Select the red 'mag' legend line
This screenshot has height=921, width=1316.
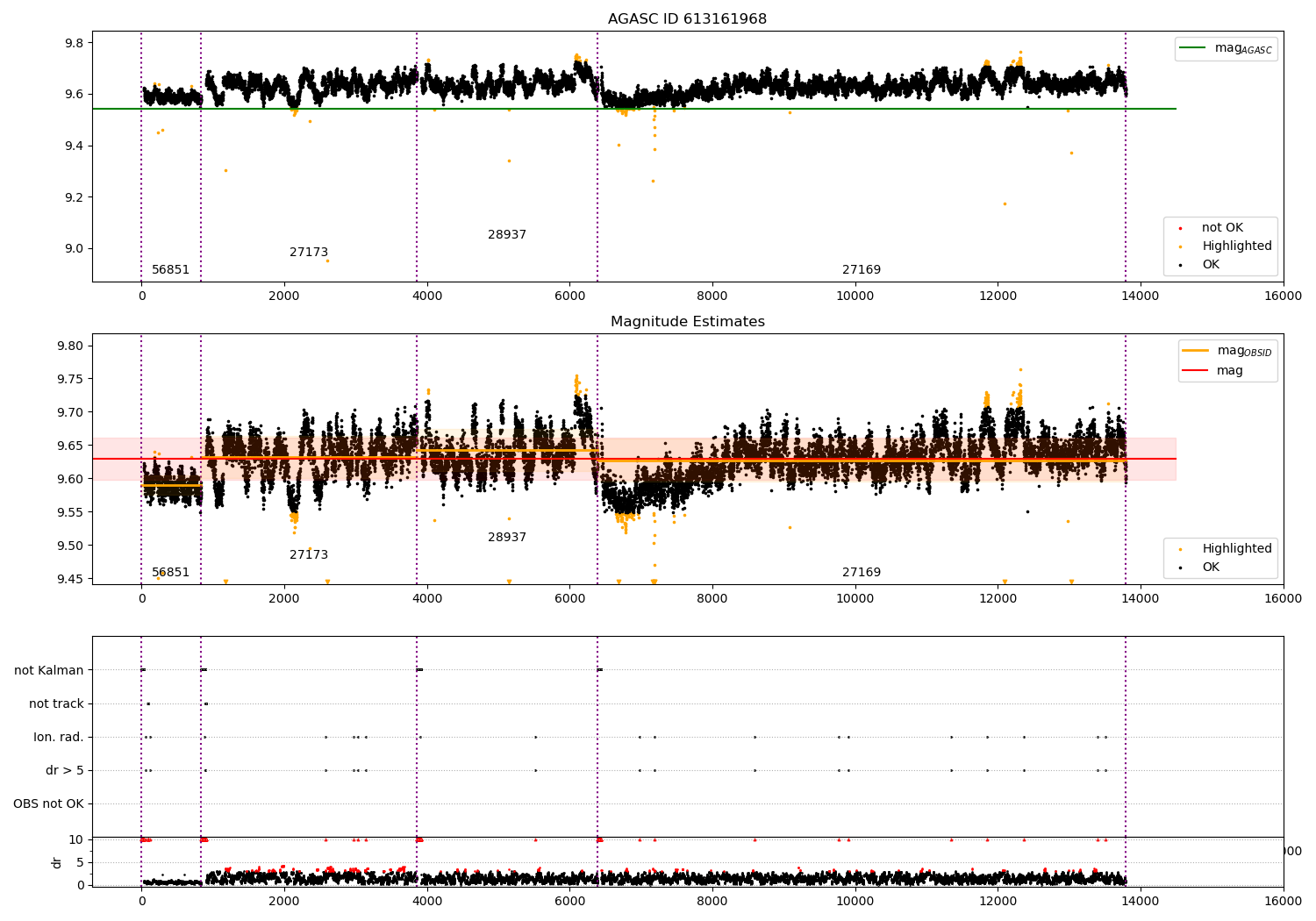1196,370
